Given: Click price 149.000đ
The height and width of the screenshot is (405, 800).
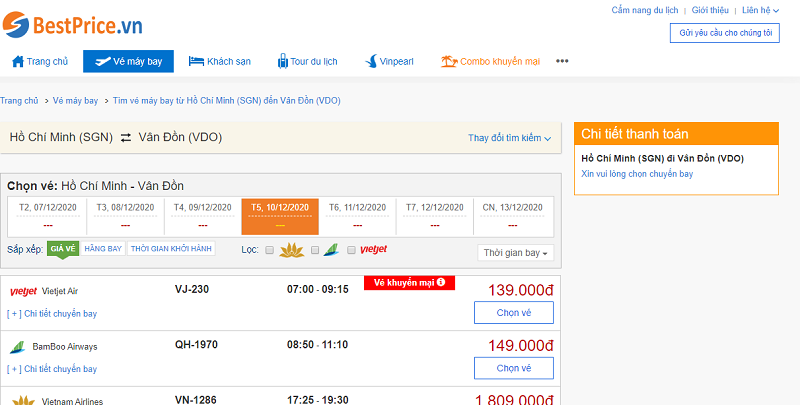Looking at the screenshot, I should pos(521,346).
